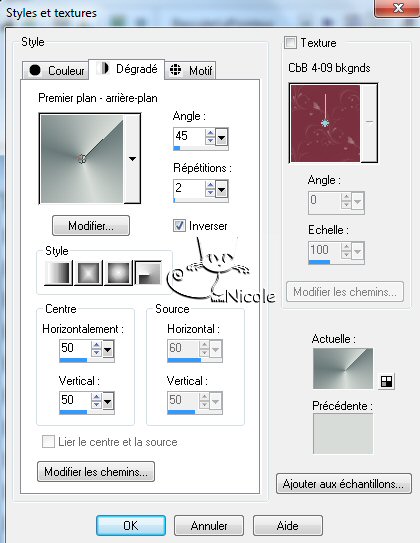Select the radial gradient style icon
420x543 pixels.
coord(149,273)
